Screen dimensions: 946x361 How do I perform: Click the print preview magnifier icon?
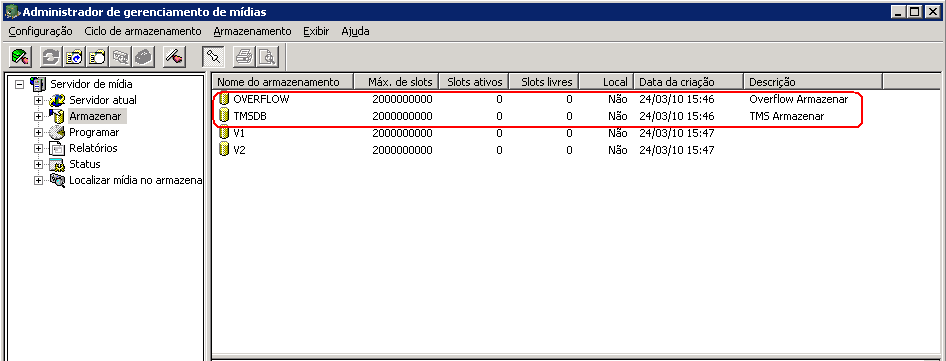[x=267, y=57]
